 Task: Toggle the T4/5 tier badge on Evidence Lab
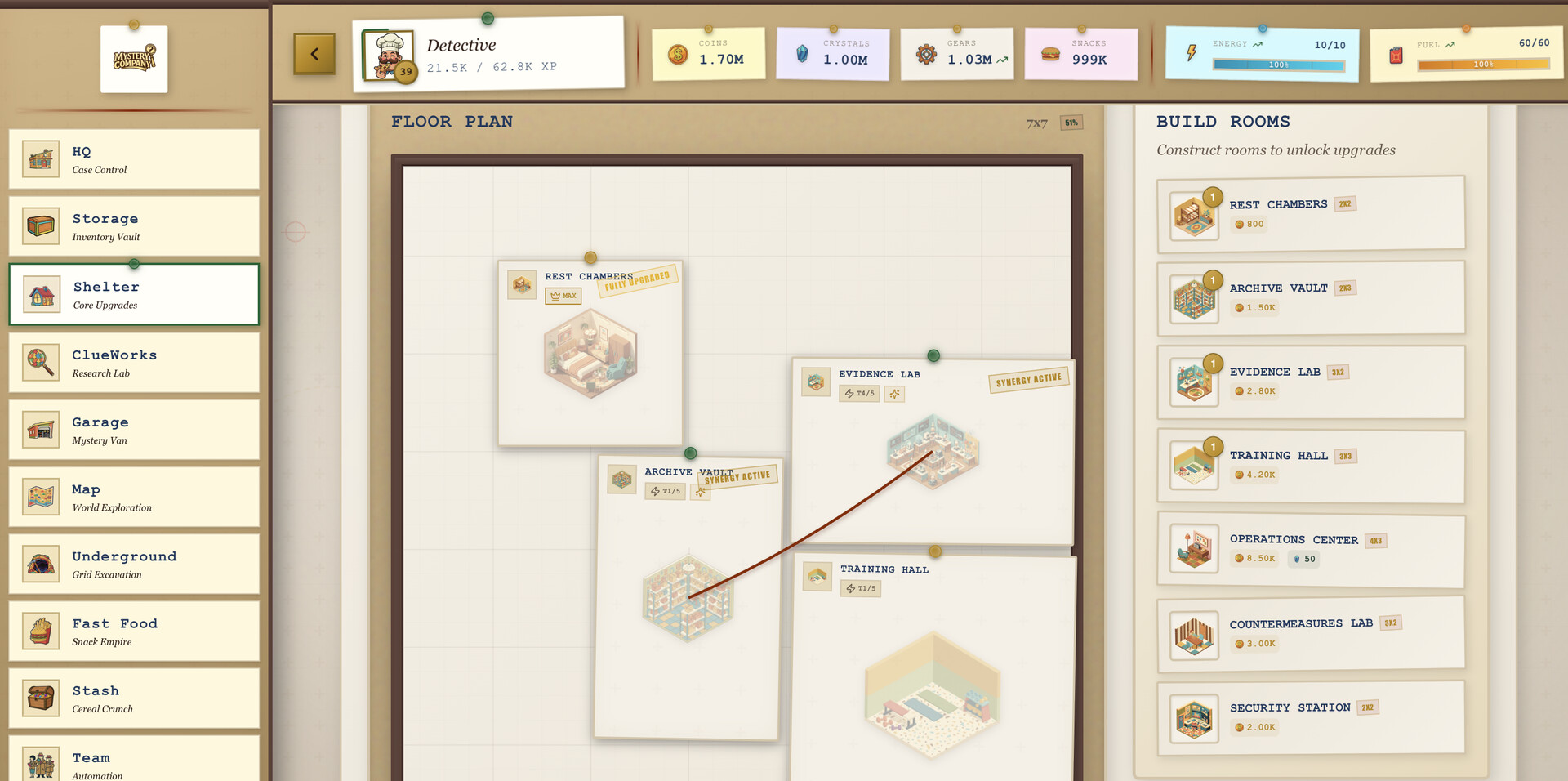pyautogui.click(x=858, y=394)
